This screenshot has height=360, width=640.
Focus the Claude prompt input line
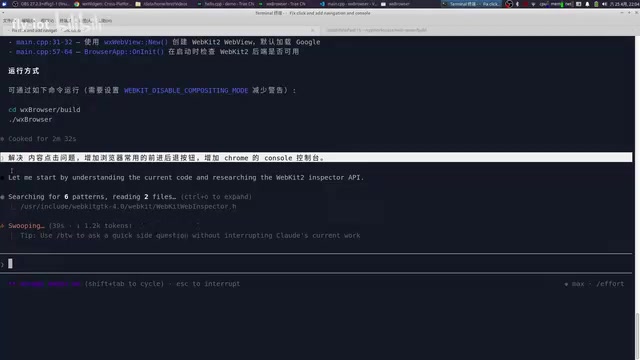[x=316, y=264]
